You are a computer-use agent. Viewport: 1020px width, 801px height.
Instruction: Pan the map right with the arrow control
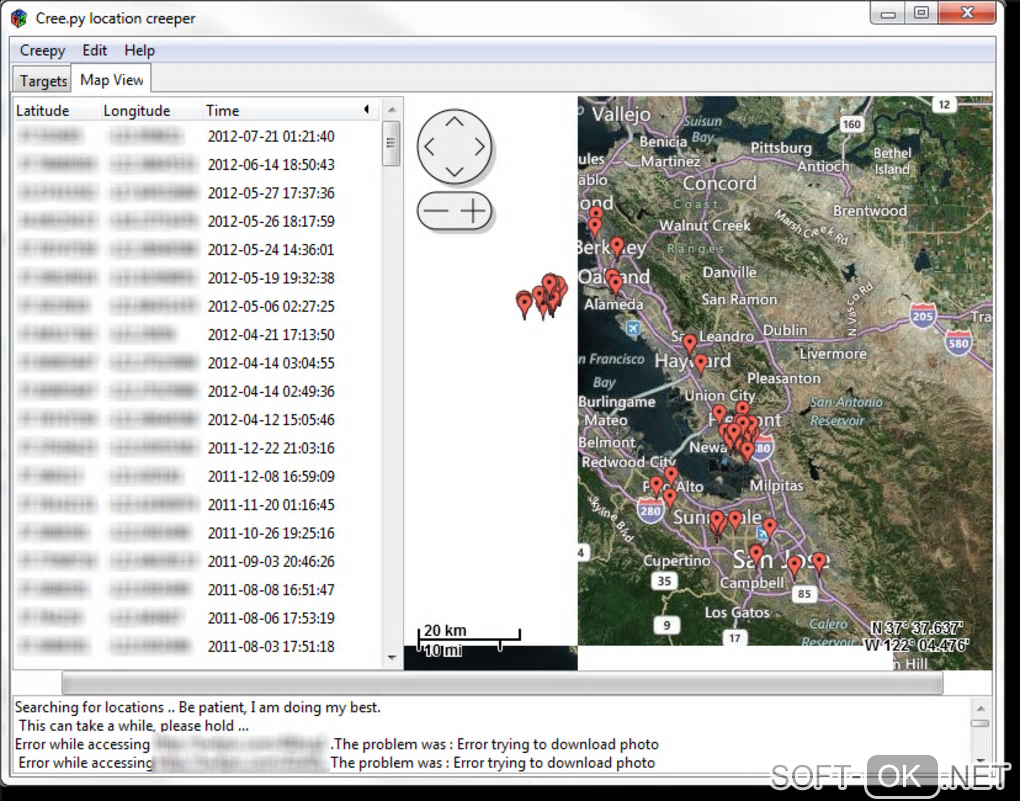coord(480,146)
